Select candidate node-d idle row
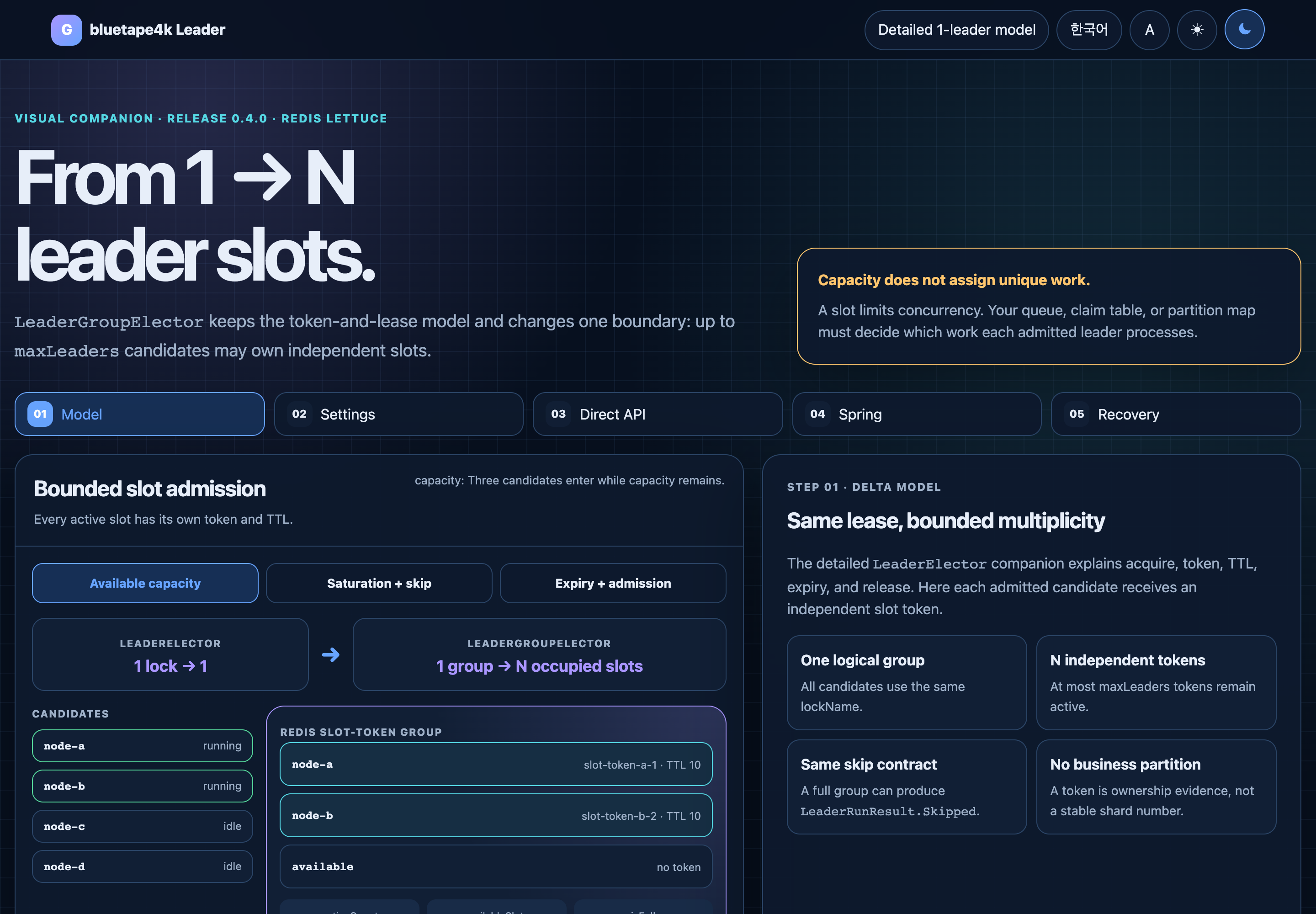The image size is (1316, 914). [x=143, y=866]
